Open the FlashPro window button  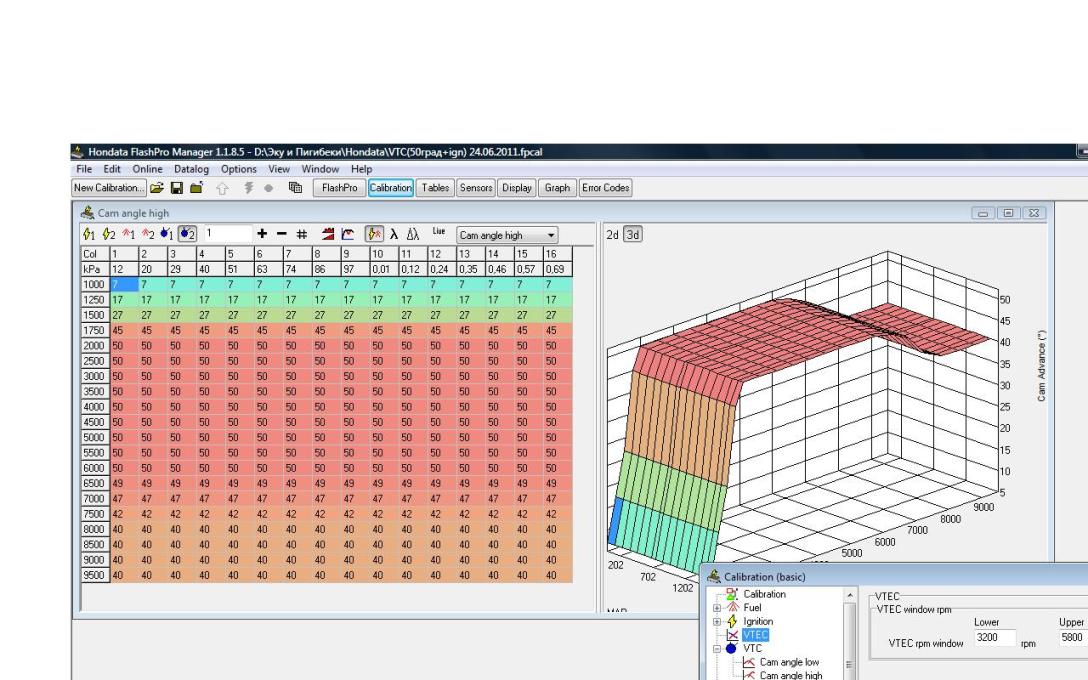point(339,188)
